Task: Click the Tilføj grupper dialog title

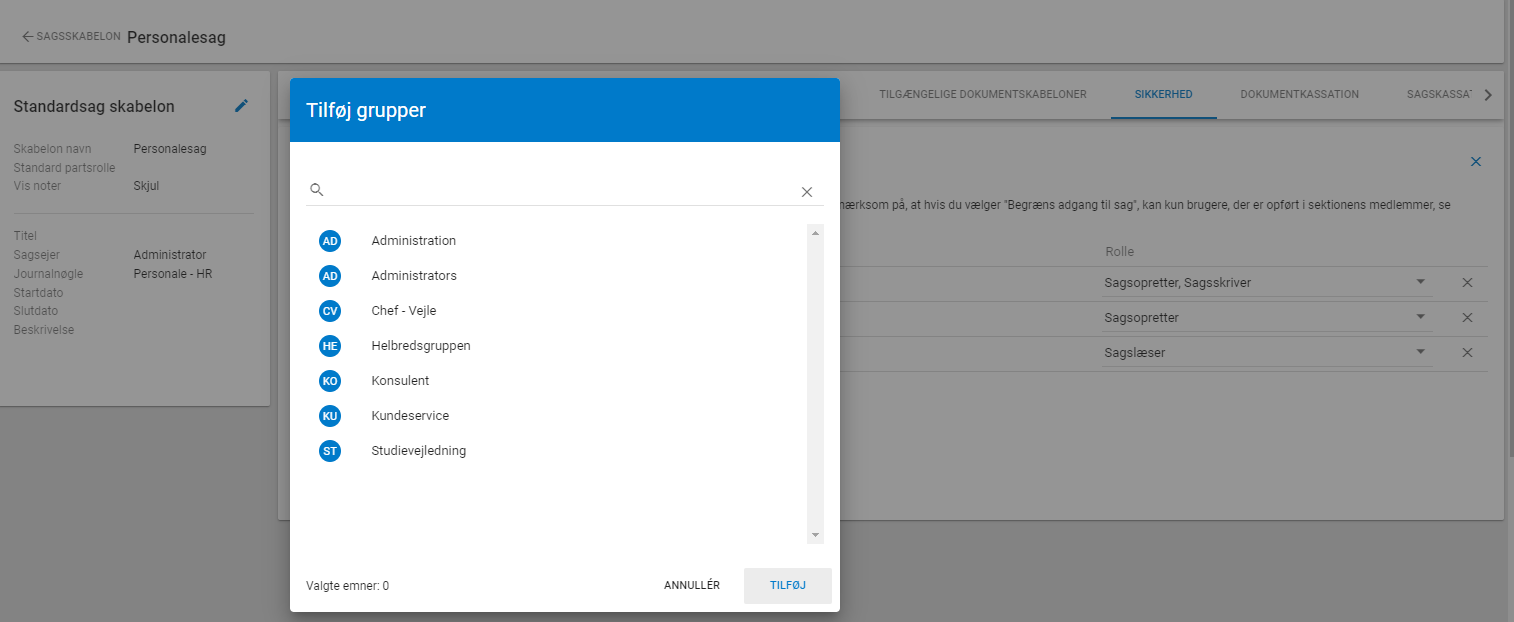Action: [x=366, y=111]
